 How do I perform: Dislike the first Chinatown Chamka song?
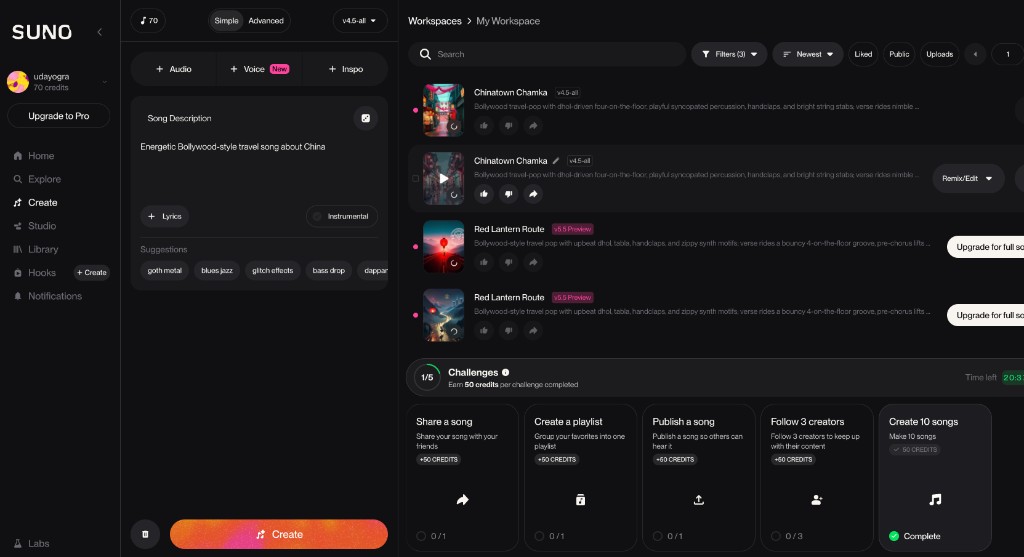click(509, 125)
